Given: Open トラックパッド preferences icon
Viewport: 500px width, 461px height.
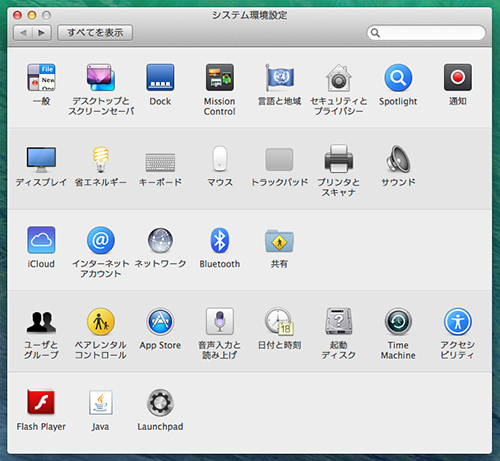Looking at the screenshot, I should click(x=279, y=159).
